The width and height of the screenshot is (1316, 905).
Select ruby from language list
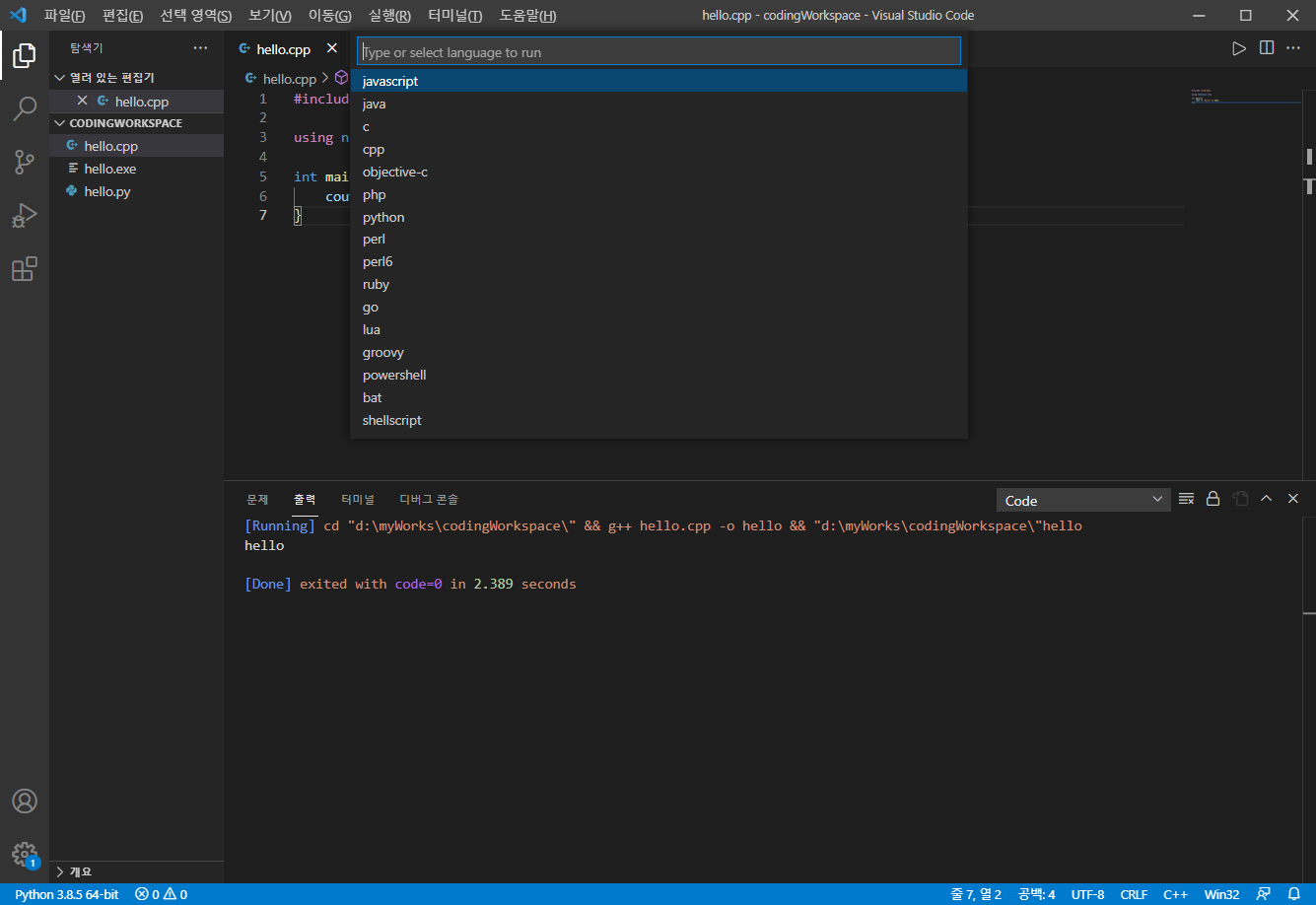point(658,284)
